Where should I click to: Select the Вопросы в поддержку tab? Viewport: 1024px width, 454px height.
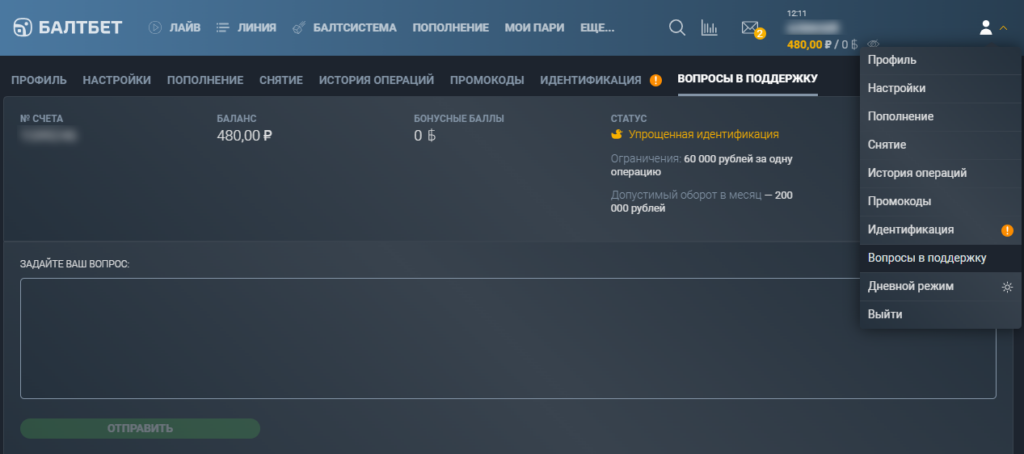748,79
